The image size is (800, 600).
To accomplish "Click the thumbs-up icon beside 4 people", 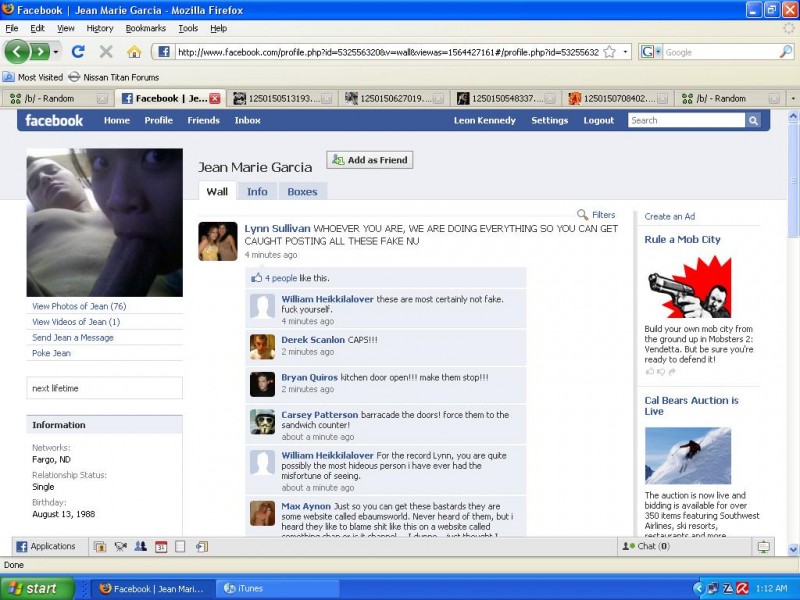I will (256, 278).
